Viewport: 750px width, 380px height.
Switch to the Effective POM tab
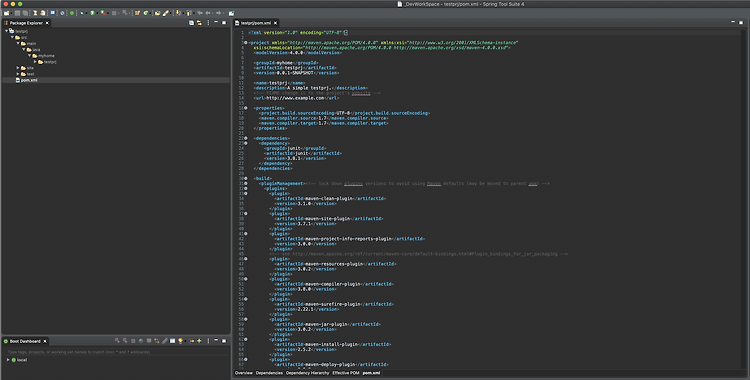click(345, 373)
